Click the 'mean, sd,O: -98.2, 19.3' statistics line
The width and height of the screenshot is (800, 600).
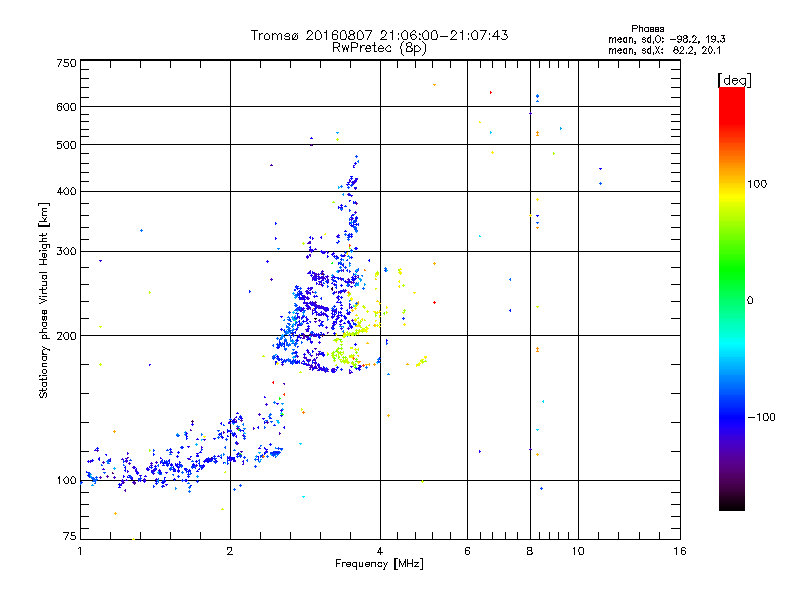click(666, 39)
